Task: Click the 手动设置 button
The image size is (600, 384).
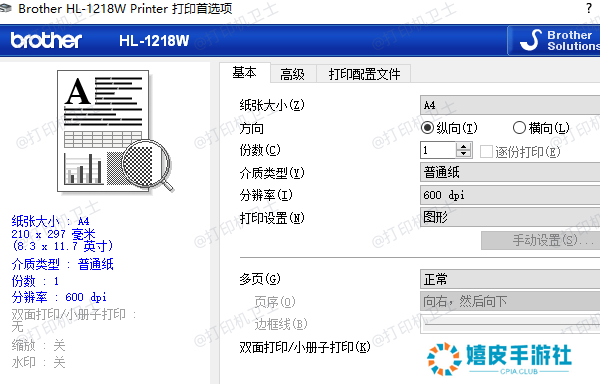Action: (x=541, y=240)
